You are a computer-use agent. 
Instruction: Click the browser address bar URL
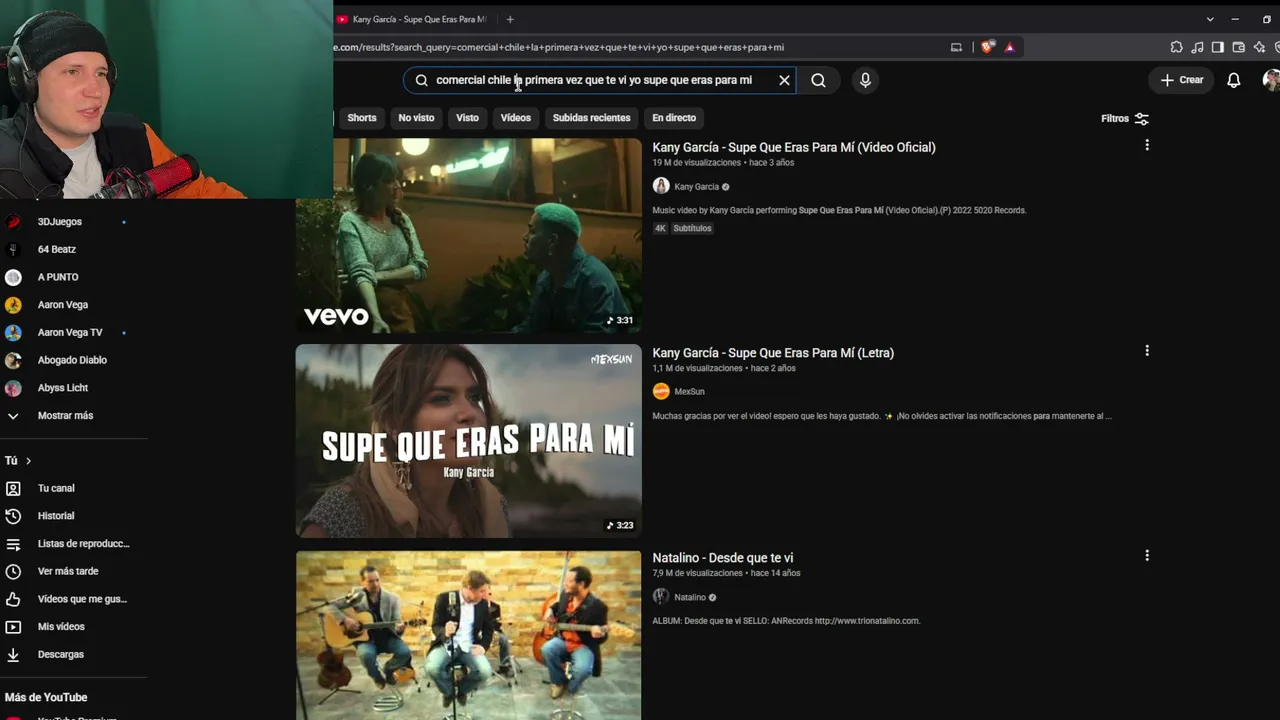(560, 47)
